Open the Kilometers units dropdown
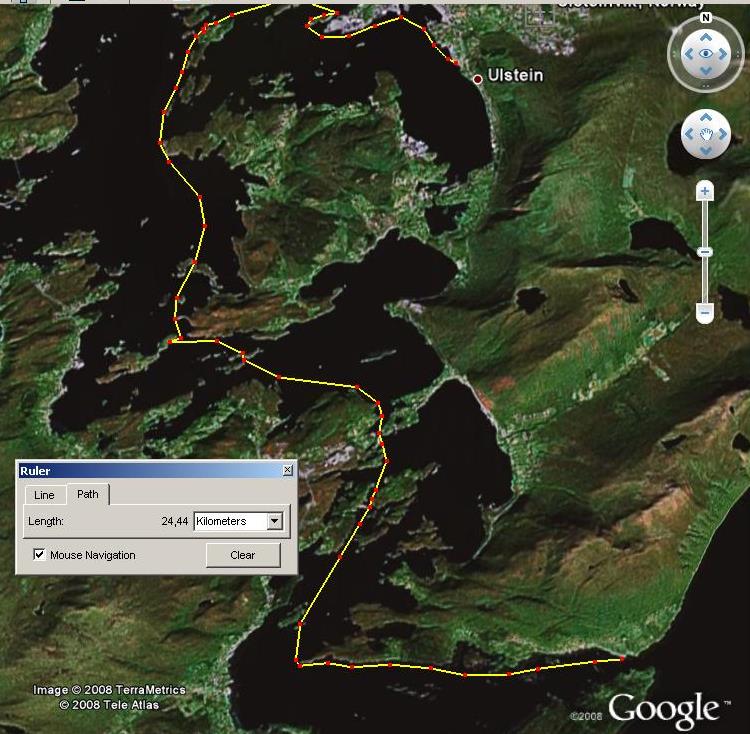This screenshot has height=734, width=750. tap(275, 521)
